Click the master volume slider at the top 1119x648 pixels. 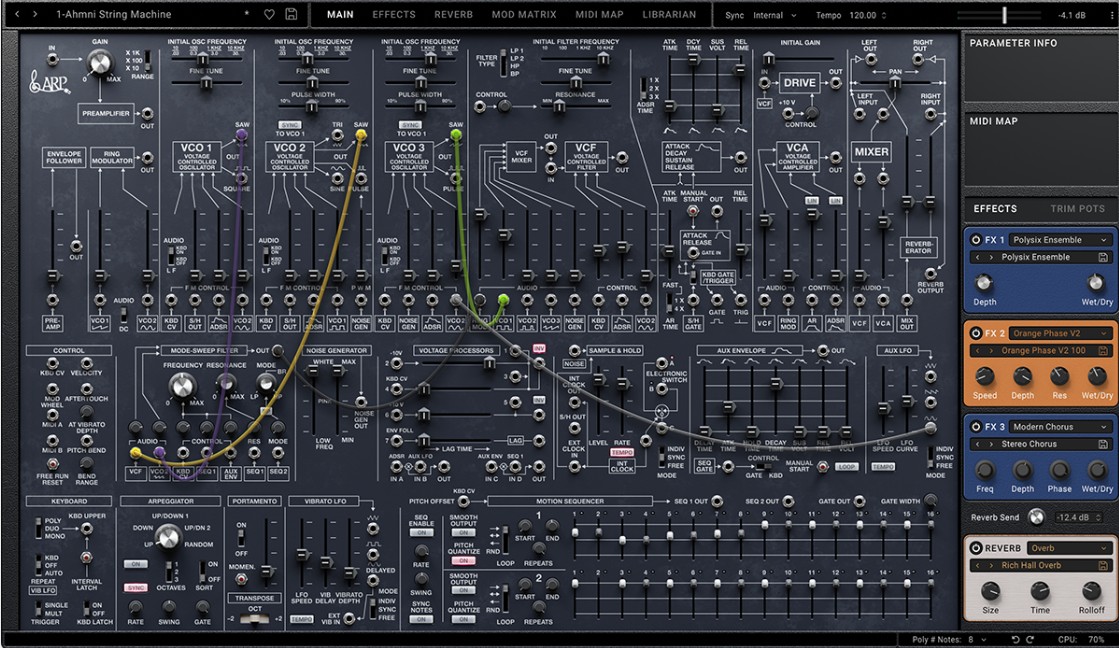1004,14
